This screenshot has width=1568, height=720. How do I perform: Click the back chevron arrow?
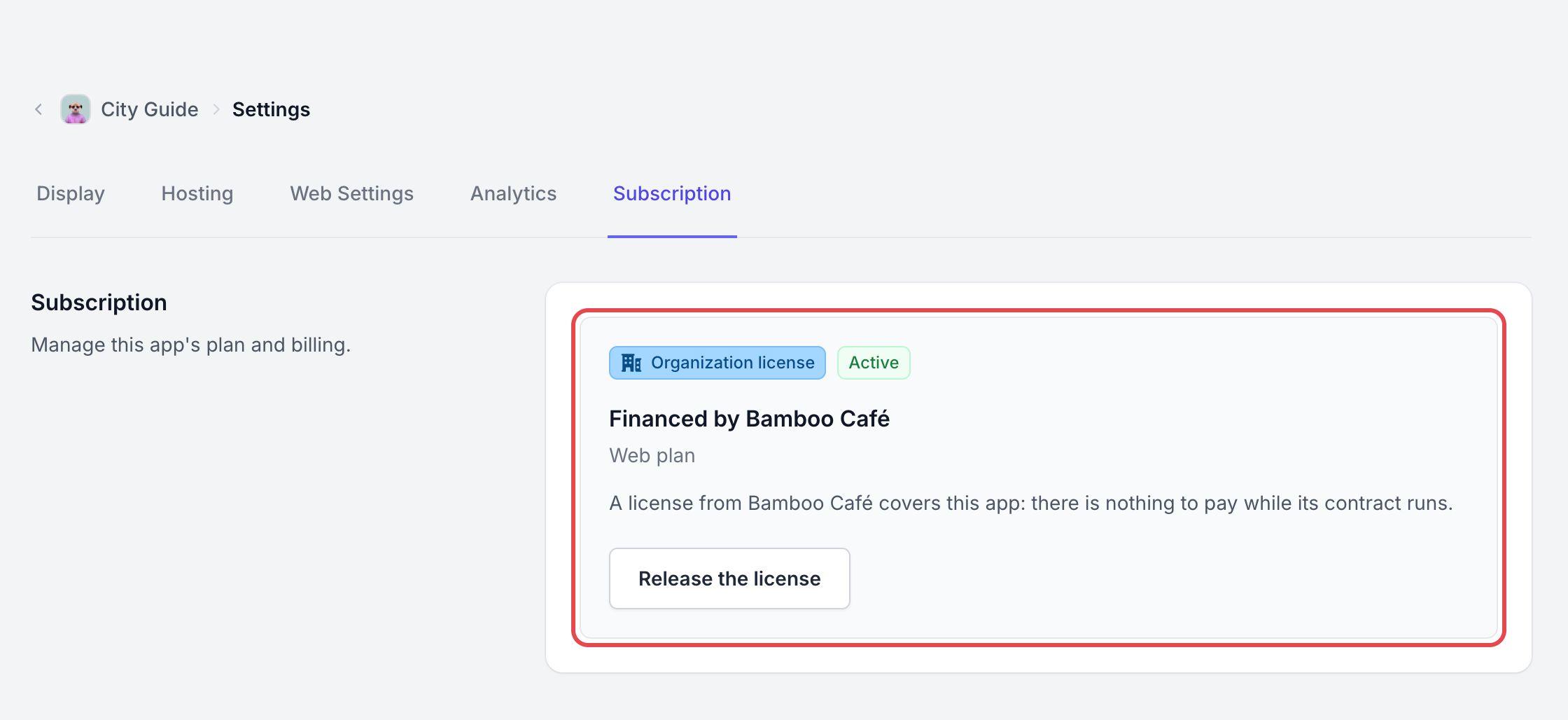[38, 109]
